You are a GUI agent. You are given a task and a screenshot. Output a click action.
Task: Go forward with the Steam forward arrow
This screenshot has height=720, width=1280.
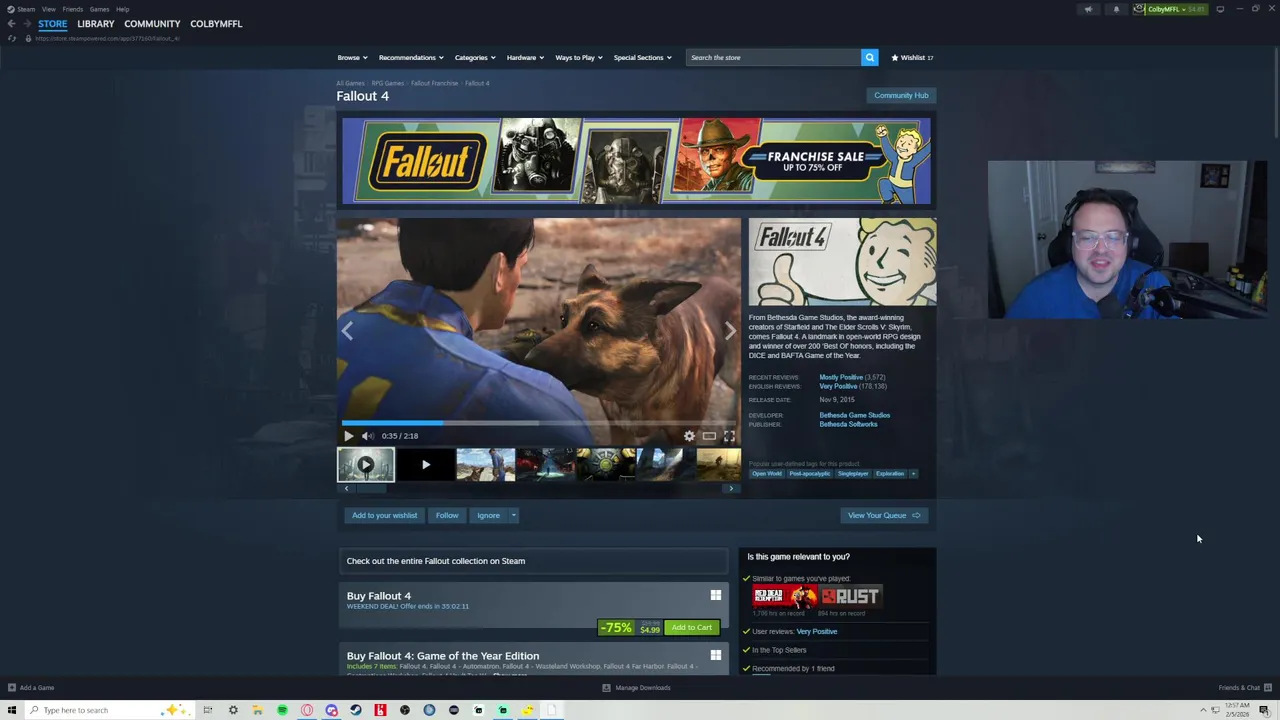tap(26, 23)
